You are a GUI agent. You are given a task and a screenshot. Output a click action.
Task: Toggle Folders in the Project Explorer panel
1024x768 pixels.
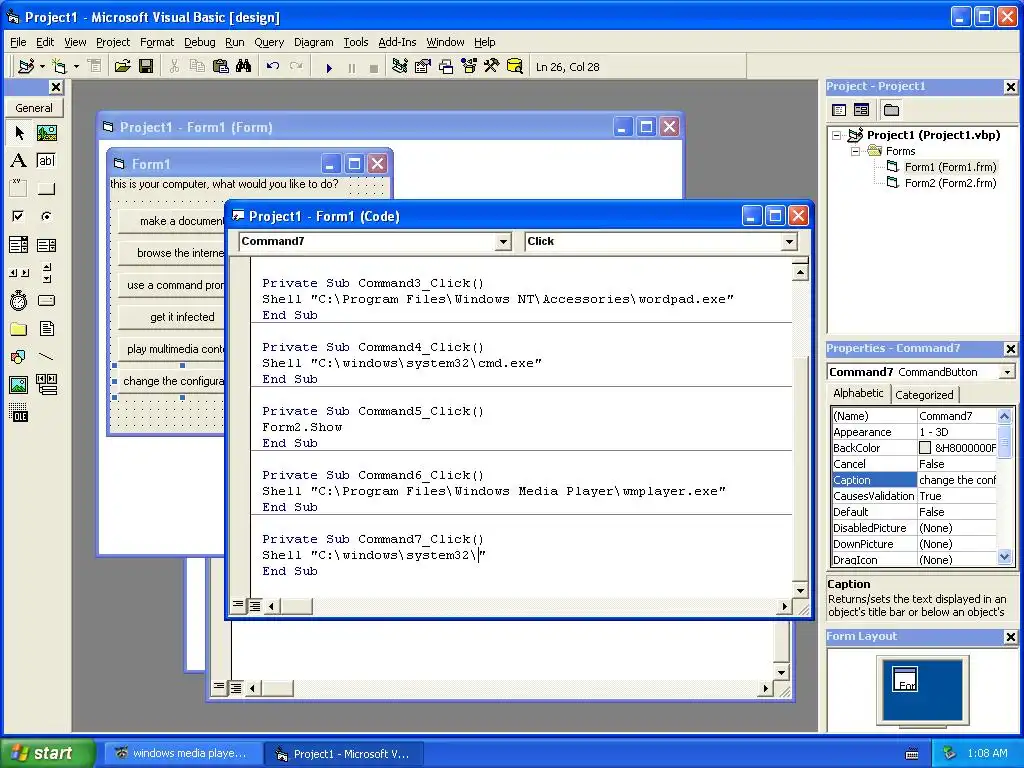[891, 110]
